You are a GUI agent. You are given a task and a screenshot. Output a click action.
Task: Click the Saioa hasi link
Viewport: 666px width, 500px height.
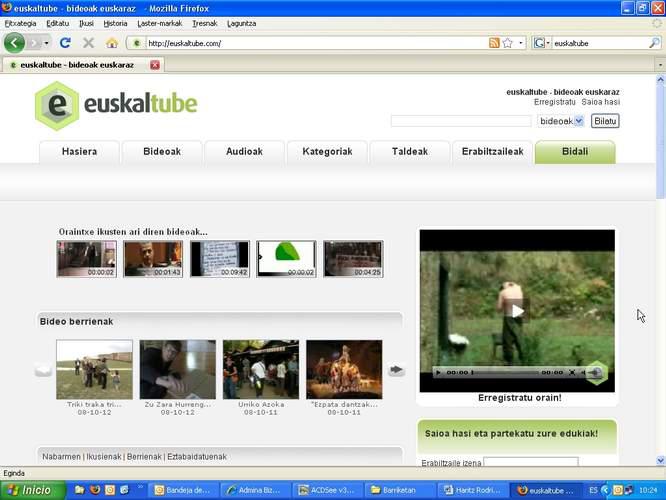click(x=601, y=102)
